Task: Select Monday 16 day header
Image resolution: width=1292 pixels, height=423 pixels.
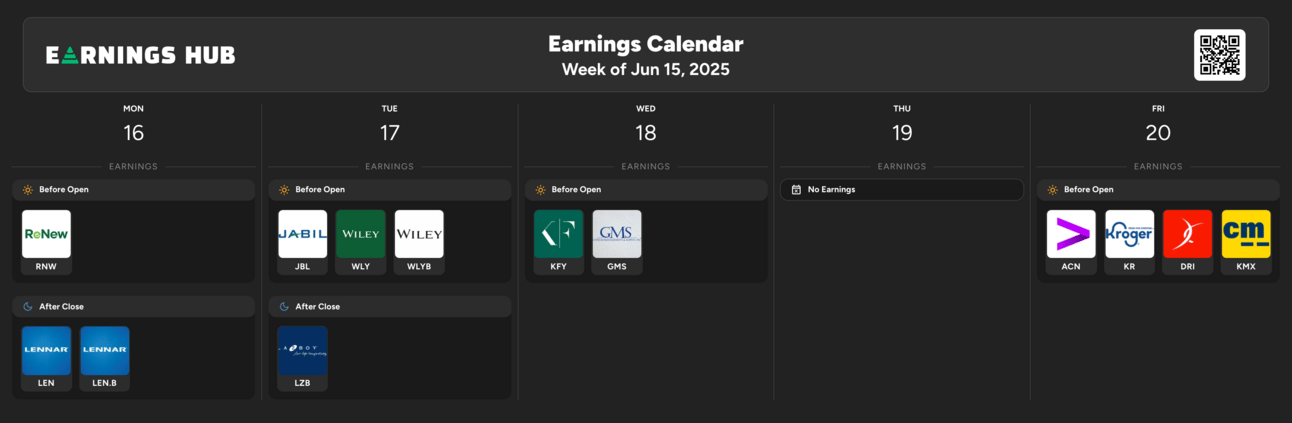Action: pyautogui.click(x=133, y=124)
